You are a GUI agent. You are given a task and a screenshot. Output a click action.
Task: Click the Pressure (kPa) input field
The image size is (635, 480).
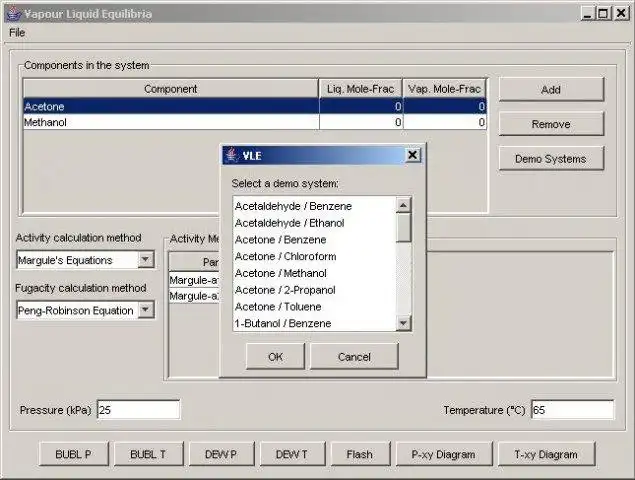(x=139, y=410)
